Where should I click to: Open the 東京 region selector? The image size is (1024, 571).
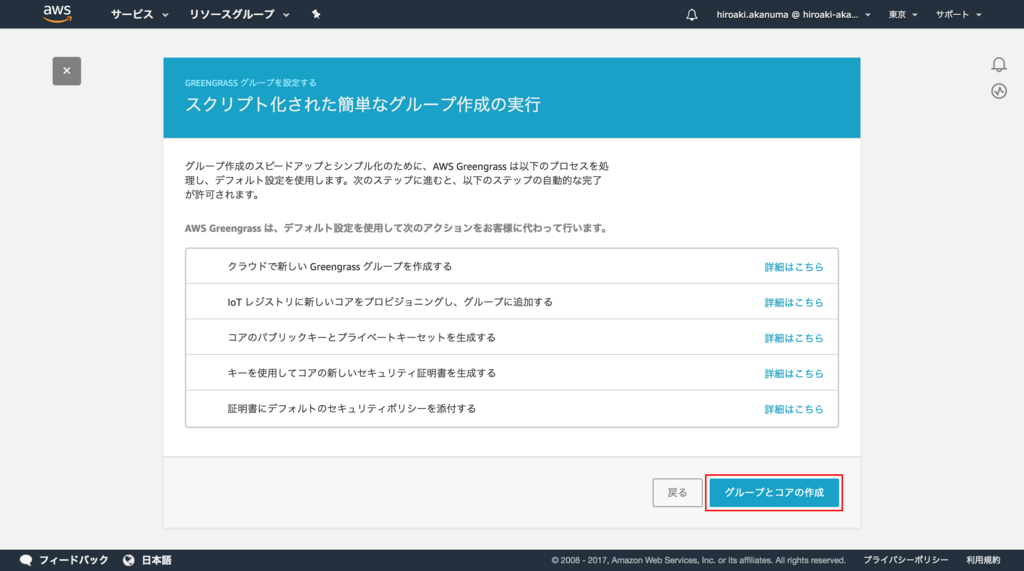pos(903,14)
